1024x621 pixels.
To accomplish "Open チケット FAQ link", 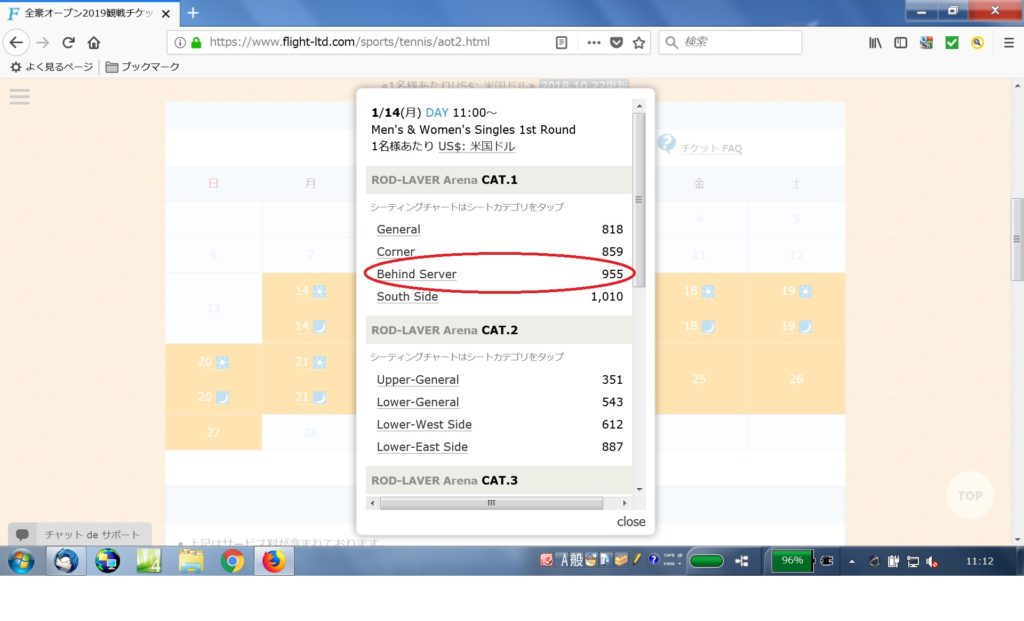I will point(711,148).
